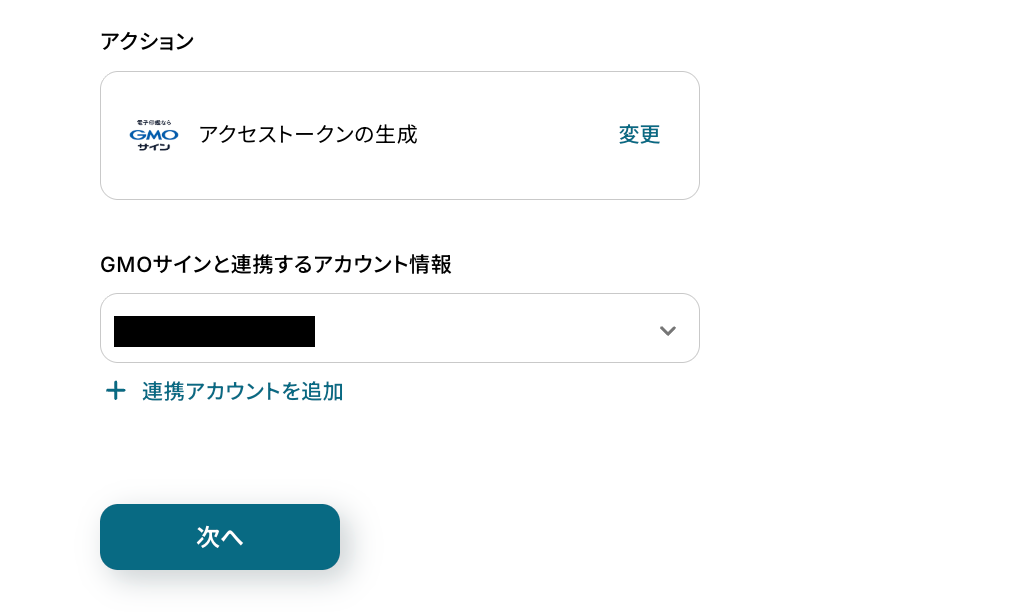This screenshot has height=612, width=1018.
Task: Click the GMOサインと連携するアカウント情報 label
Action: 275,265
